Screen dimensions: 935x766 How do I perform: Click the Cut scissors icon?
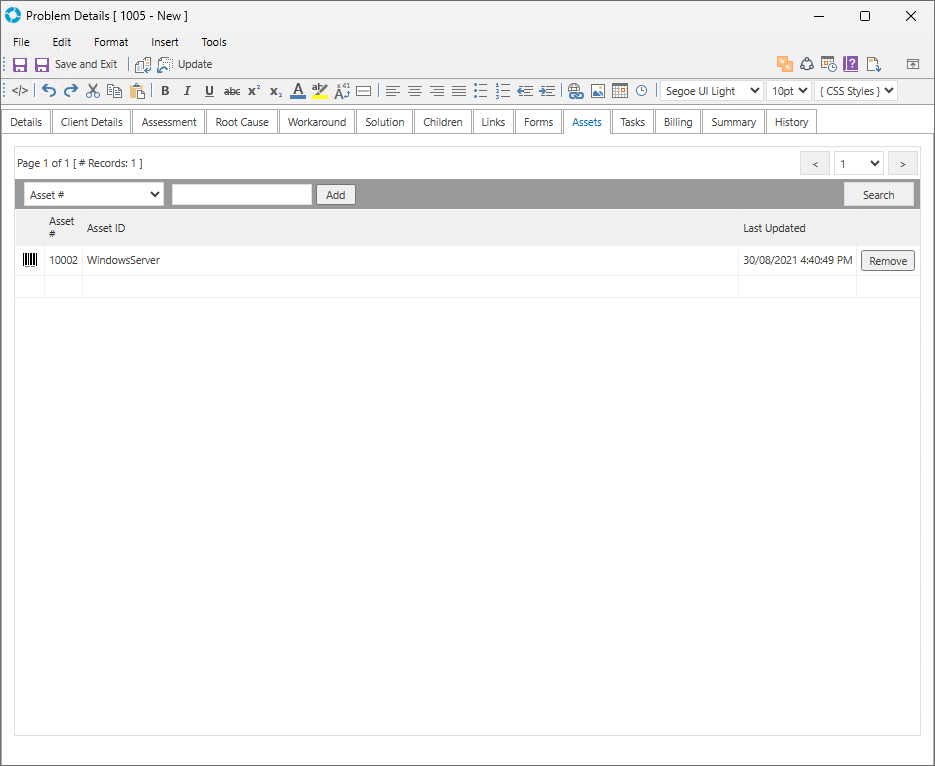[x=93, y=91]
